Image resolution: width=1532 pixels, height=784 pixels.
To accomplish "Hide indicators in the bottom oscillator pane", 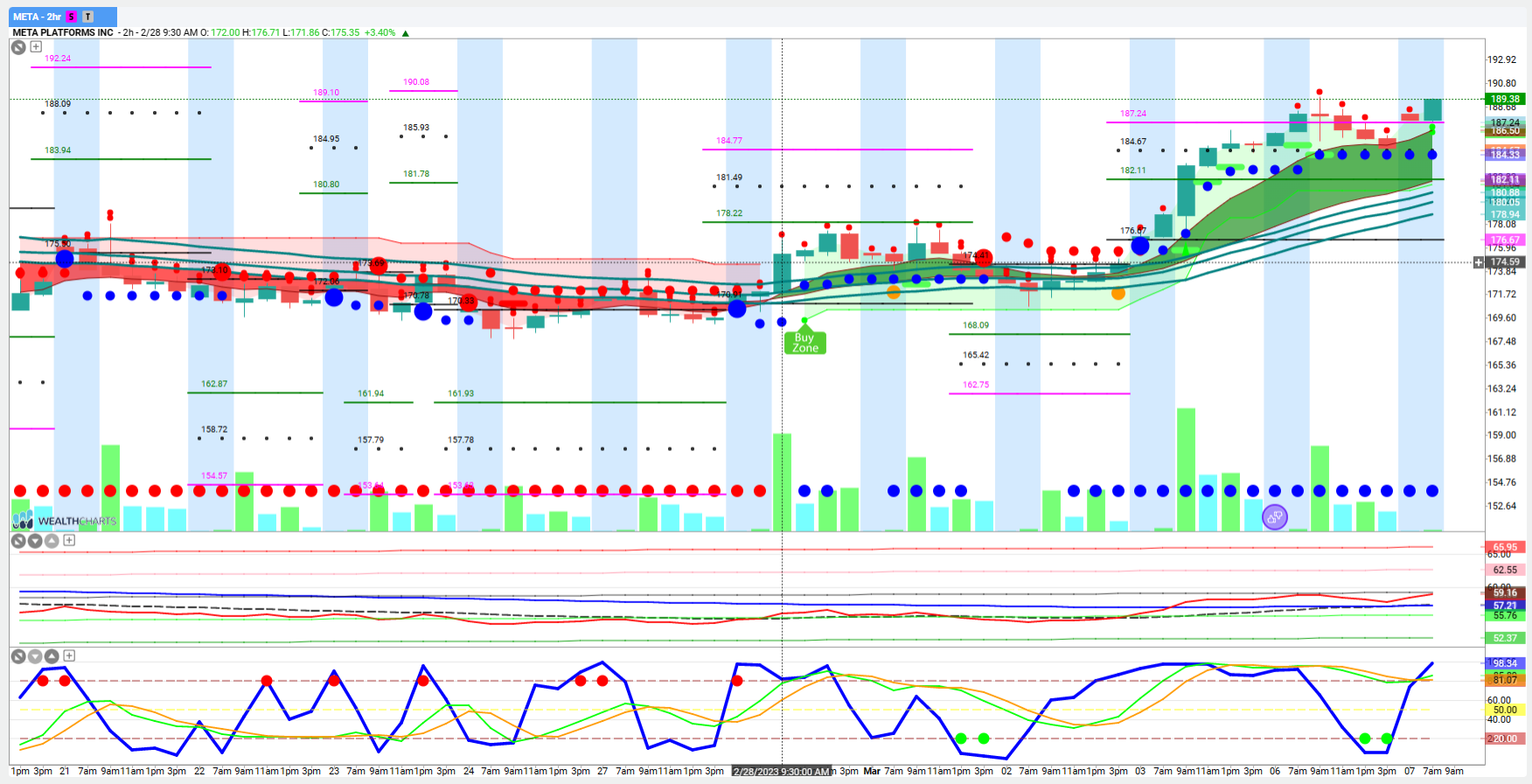I will coord(18,656).
